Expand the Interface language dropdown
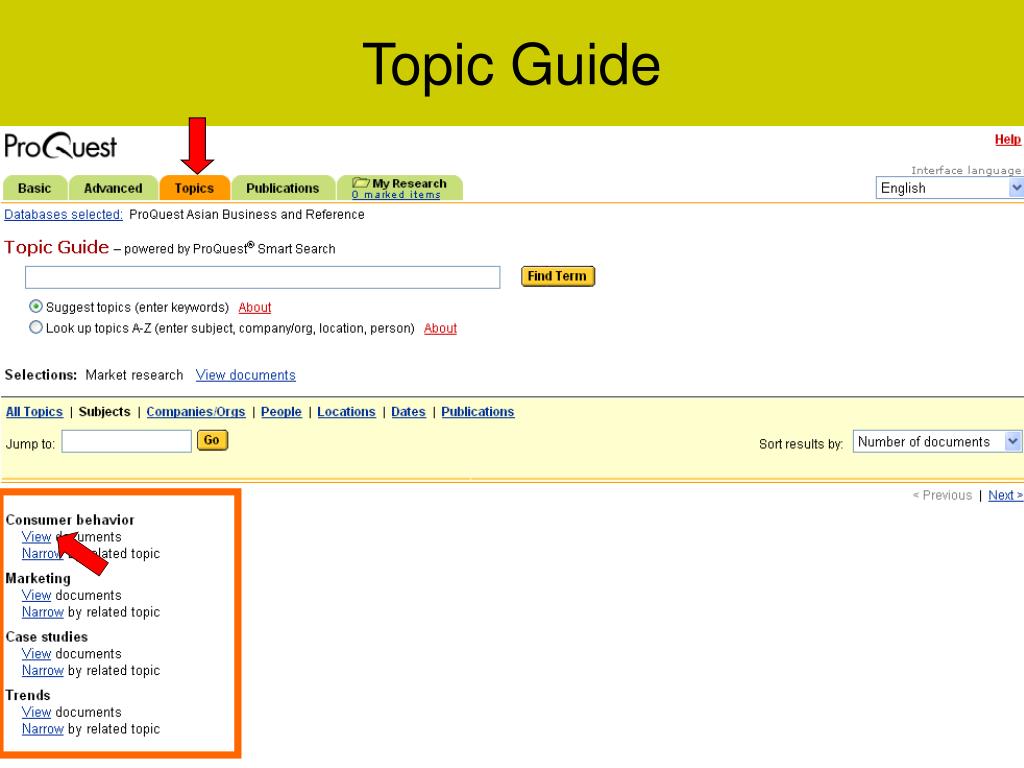Image resolution: width=1024 pixels, height=768 pixels. pos(949,188)
